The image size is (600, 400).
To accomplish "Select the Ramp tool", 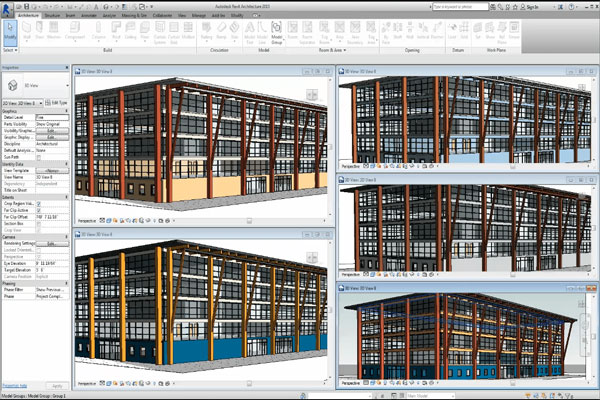I will pos(221,31).
